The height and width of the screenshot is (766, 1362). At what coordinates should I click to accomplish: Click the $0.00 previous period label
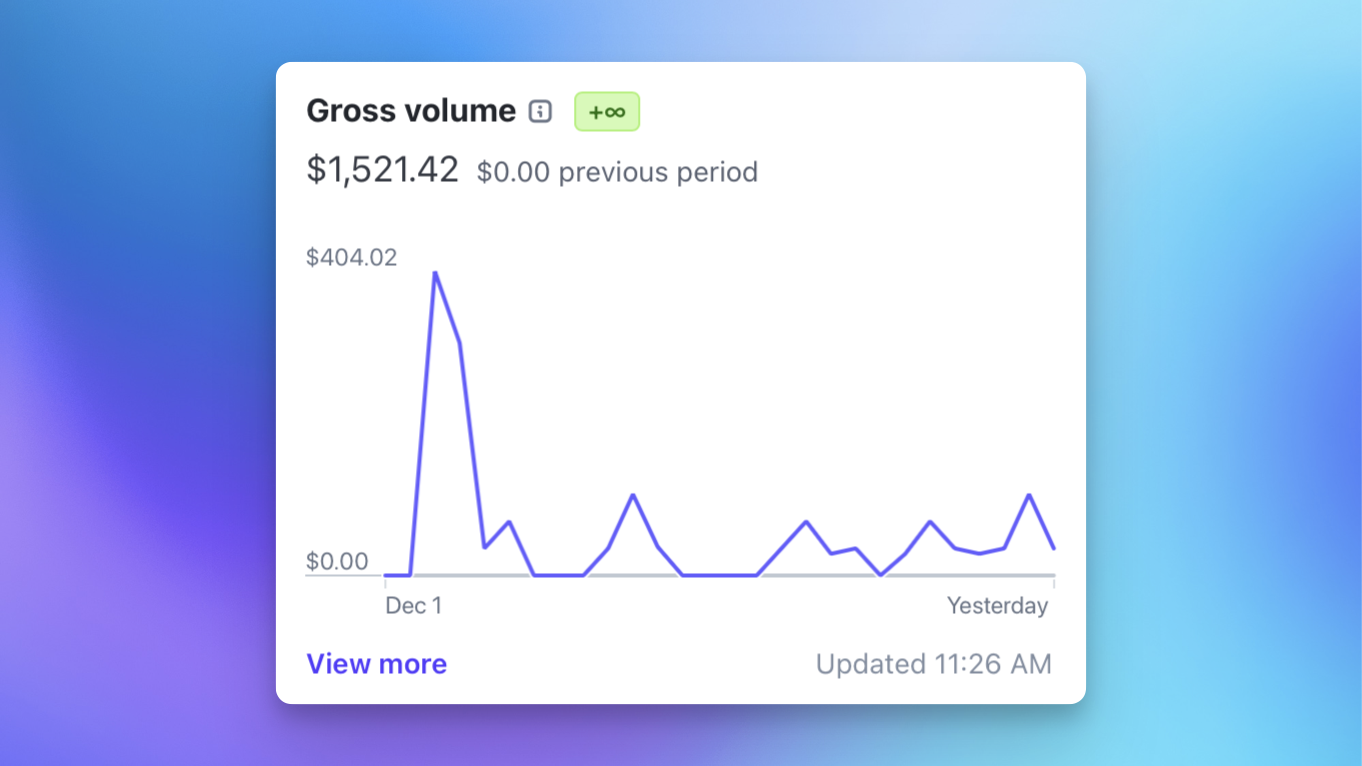[617, 172]
